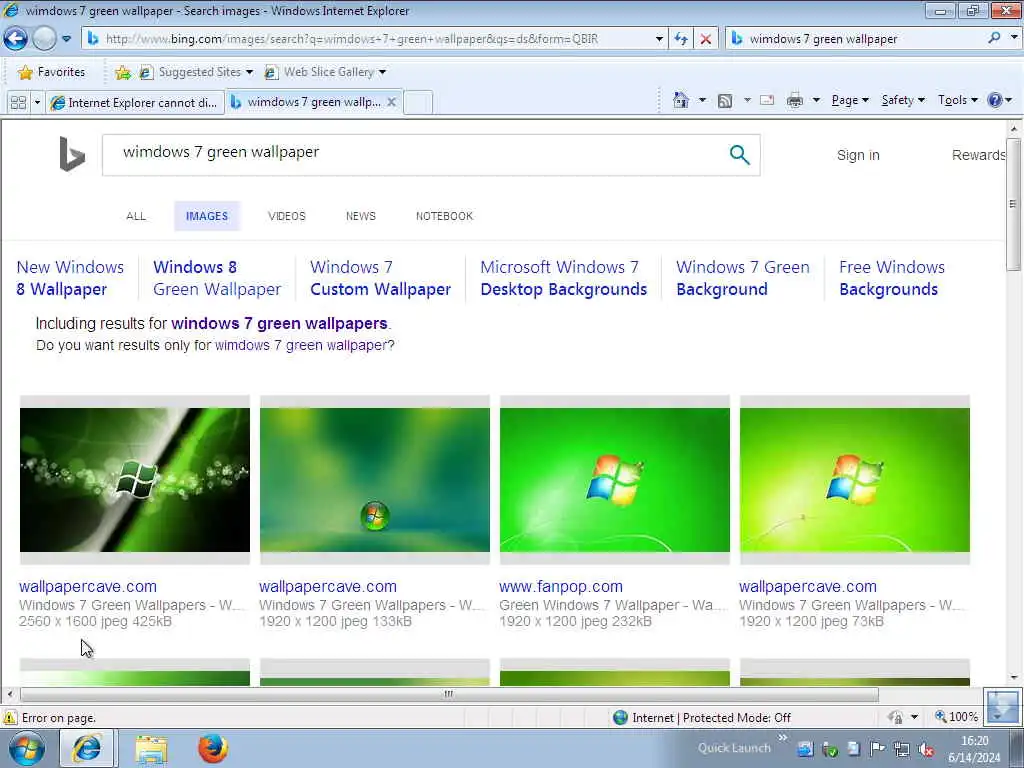Click the Bing logo

[x=72, y=154]
